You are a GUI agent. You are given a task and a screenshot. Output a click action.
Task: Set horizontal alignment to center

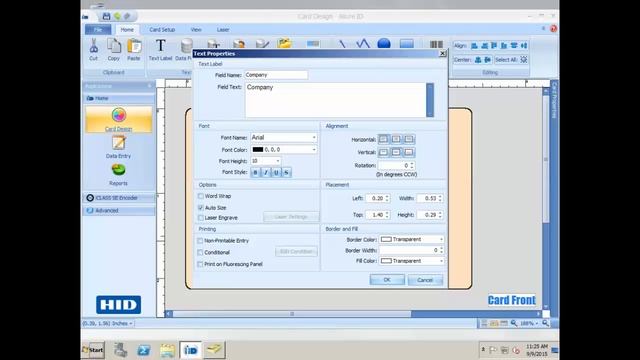396,140
